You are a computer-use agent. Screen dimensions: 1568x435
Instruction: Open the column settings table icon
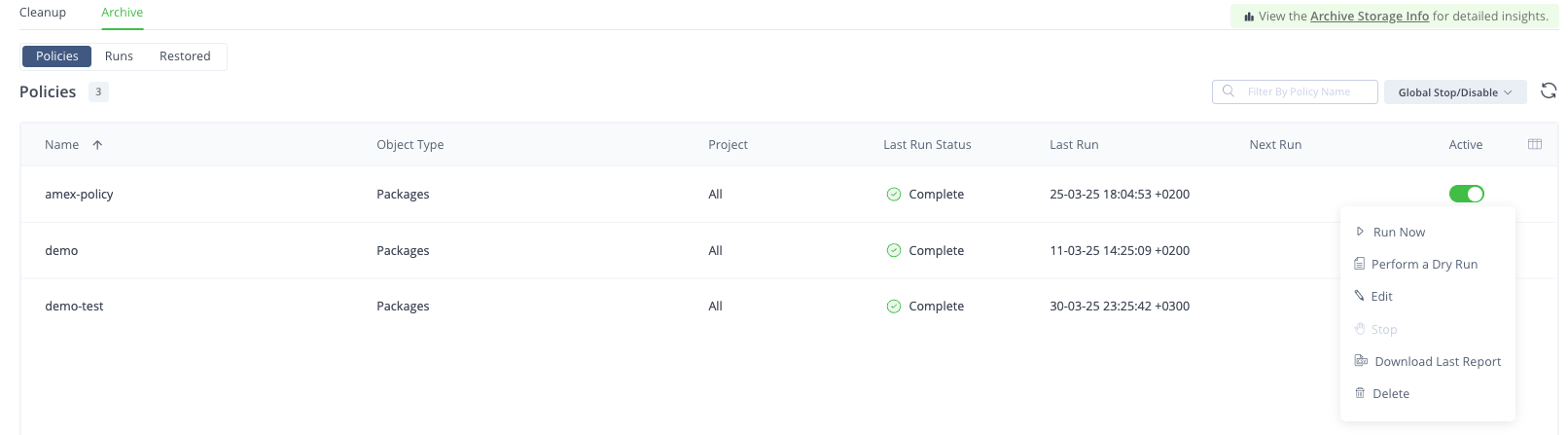coord(1535,144)
